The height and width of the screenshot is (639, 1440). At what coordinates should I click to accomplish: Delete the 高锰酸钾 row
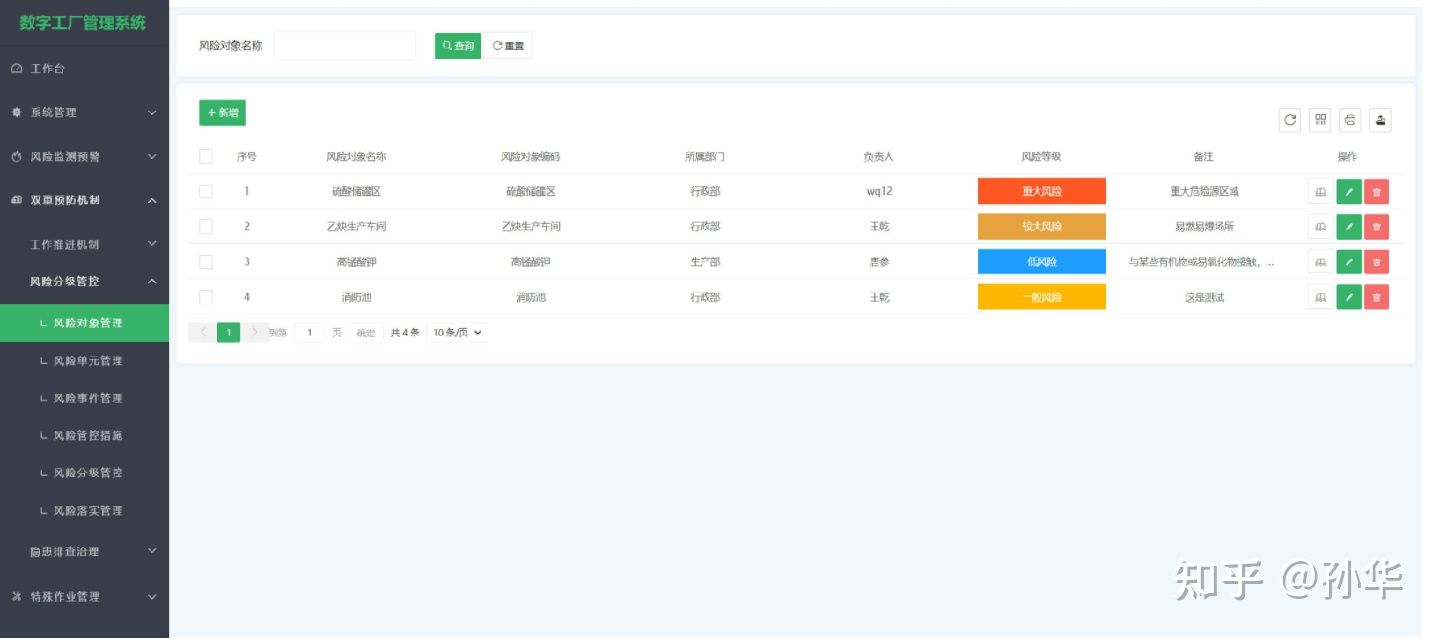coord(1377,262)
